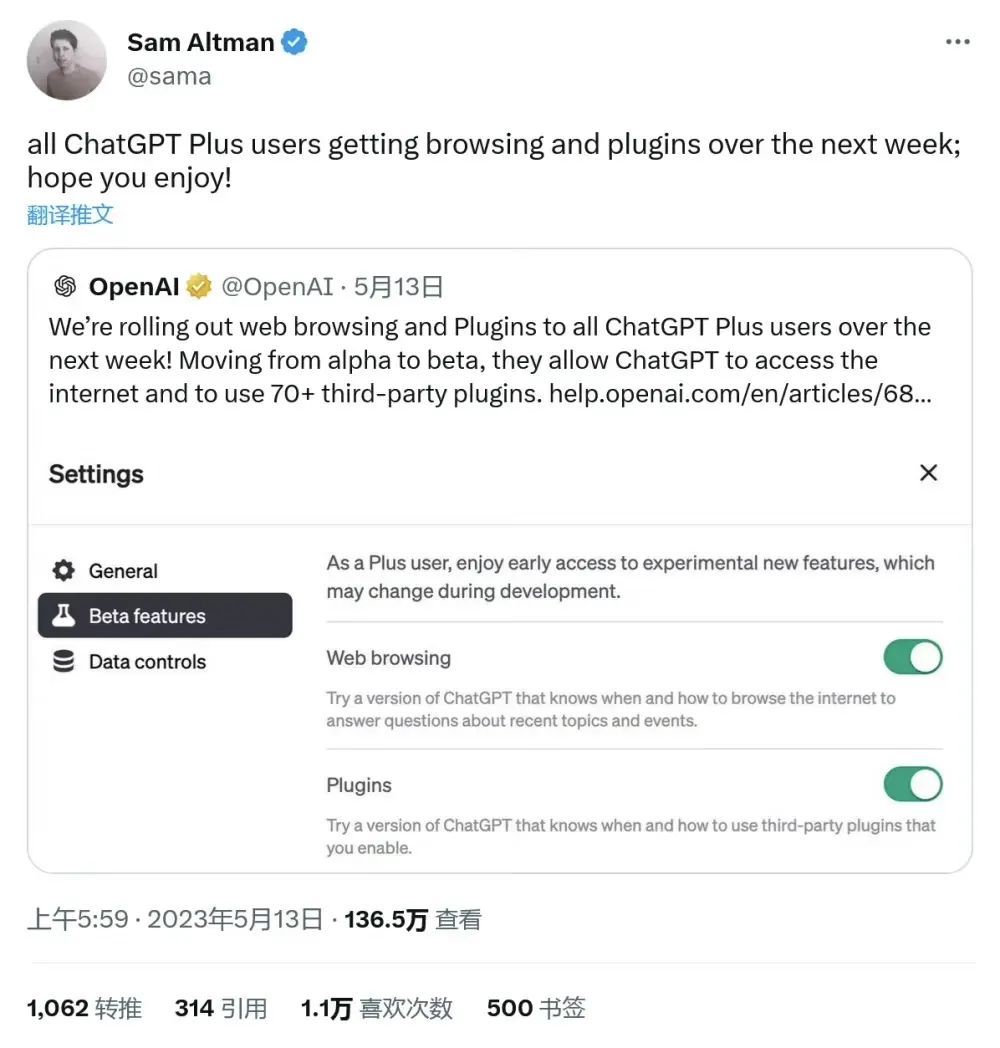Click the Data controls database icon

click(64, 661)
